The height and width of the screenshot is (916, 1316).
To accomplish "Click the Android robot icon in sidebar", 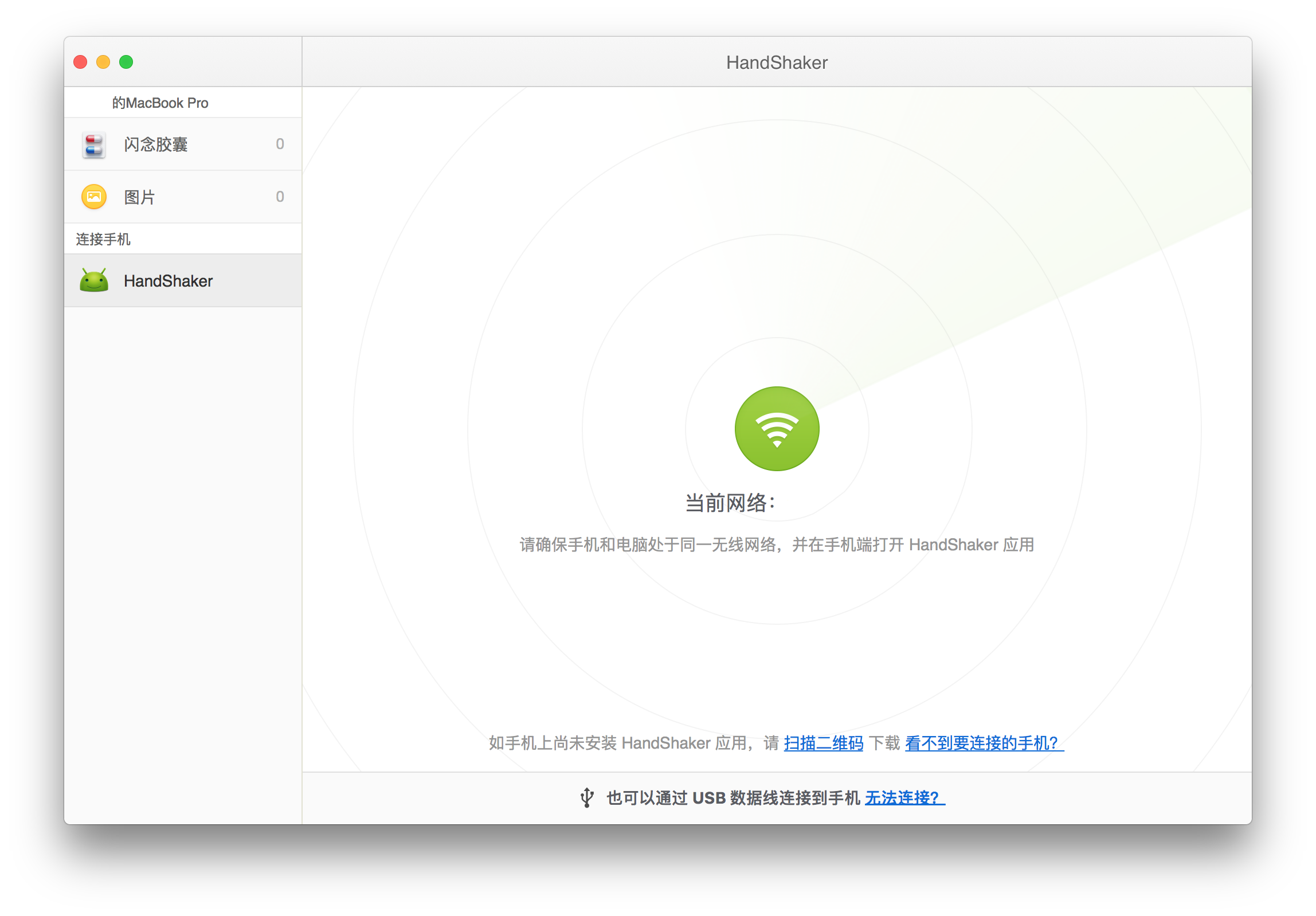I will pos(94,281).
